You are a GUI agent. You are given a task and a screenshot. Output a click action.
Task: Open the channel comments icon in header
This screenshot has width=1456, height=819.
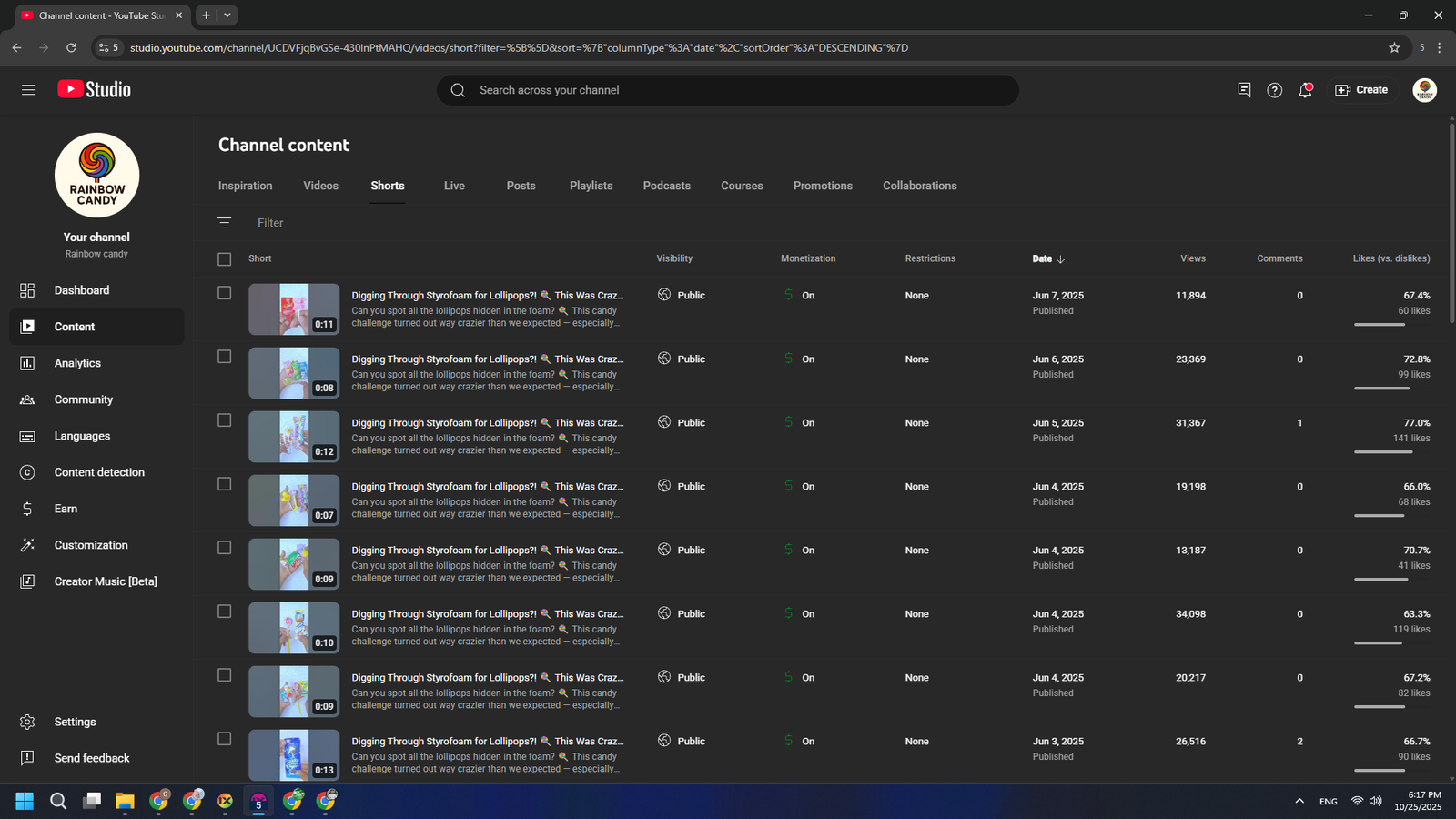click(x=1244, y=90)
